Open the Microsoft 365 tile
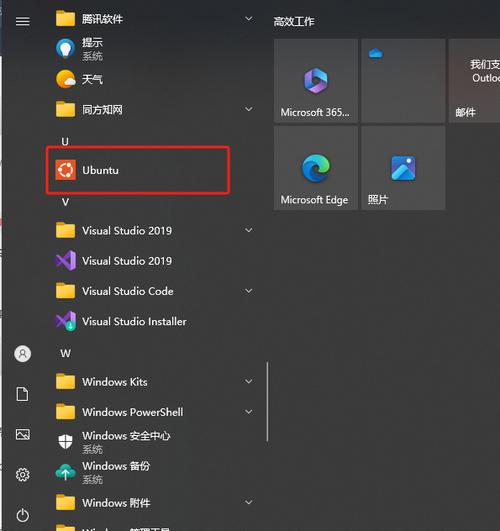Viewport: 500px width, 531px height. (316, 81)
